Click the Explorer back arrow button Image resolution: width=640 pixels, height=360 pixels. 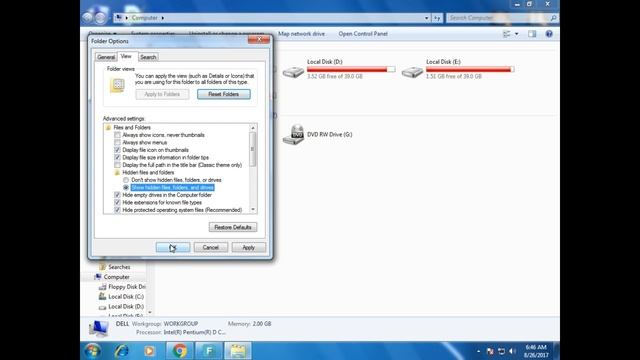(87, 18)
